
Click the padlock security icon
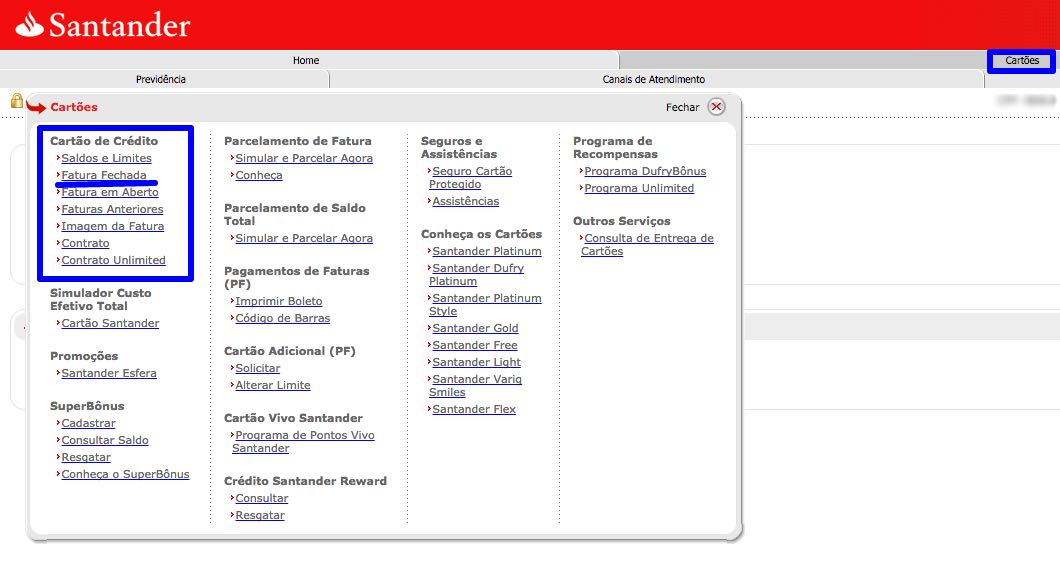pyautogui.click(x=17, y=101)
